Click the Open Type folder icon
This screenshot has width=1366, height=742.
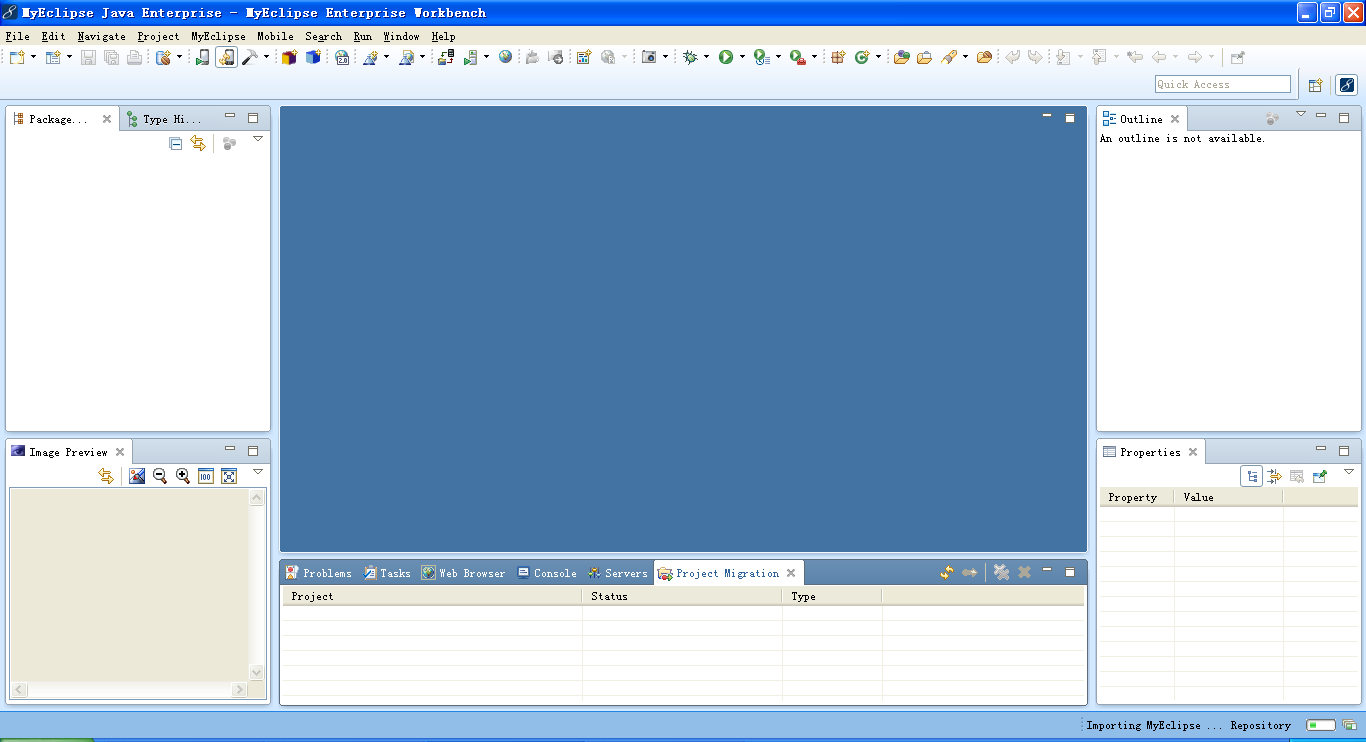(901, 57)
